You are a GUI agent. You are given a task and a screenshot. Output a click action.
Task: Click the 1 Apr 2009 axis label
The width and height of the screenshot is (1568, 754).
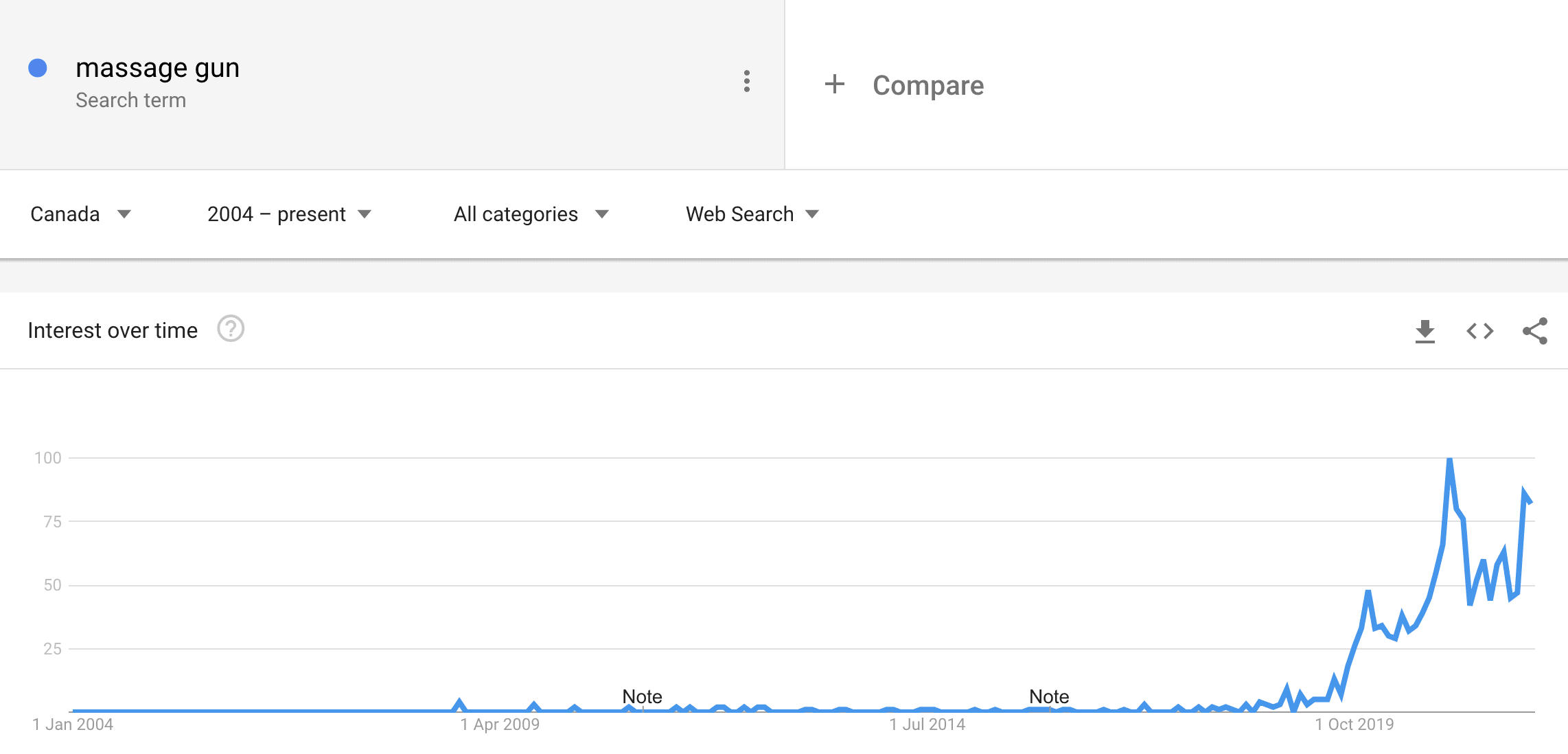pos(500,724)
